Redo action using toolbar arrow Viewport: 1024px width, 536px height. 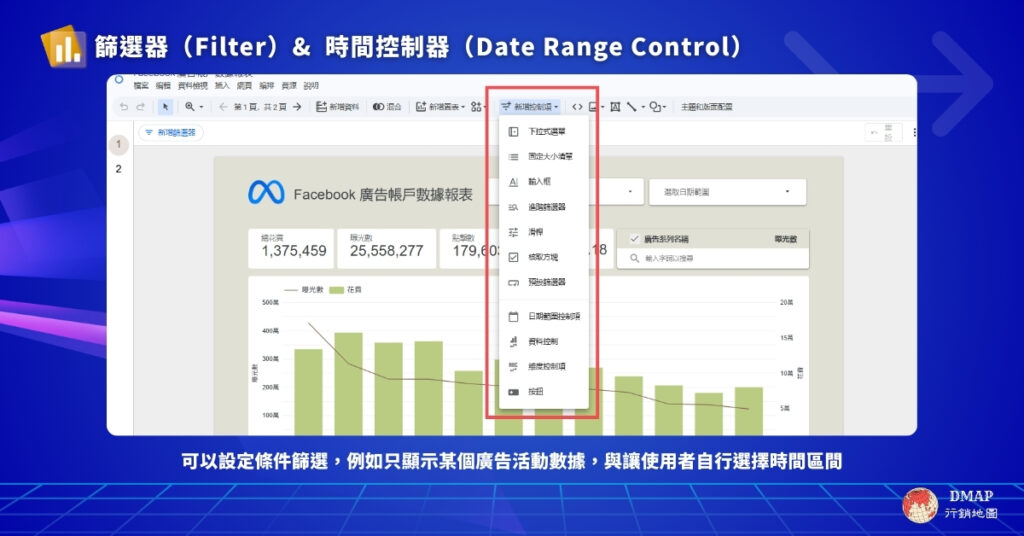[x=140, y=106]
